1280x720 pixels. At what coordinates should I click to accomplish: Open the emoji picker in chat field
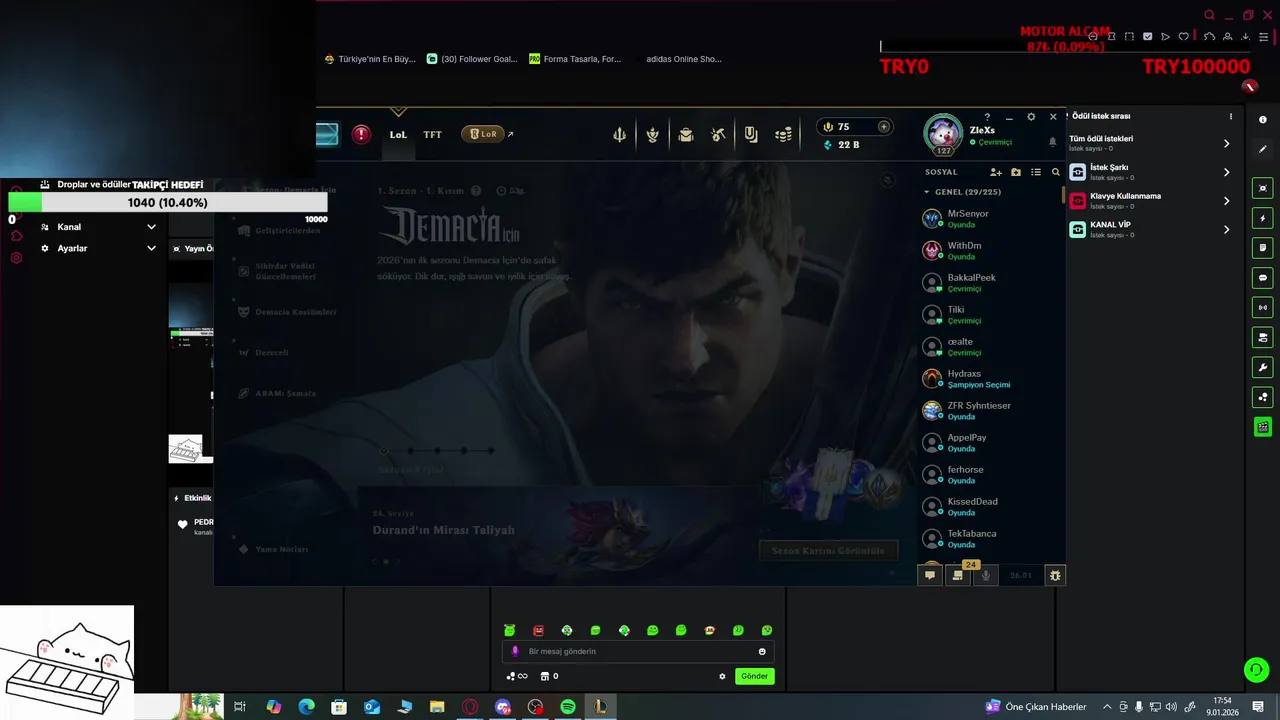[x=762, y=652]
